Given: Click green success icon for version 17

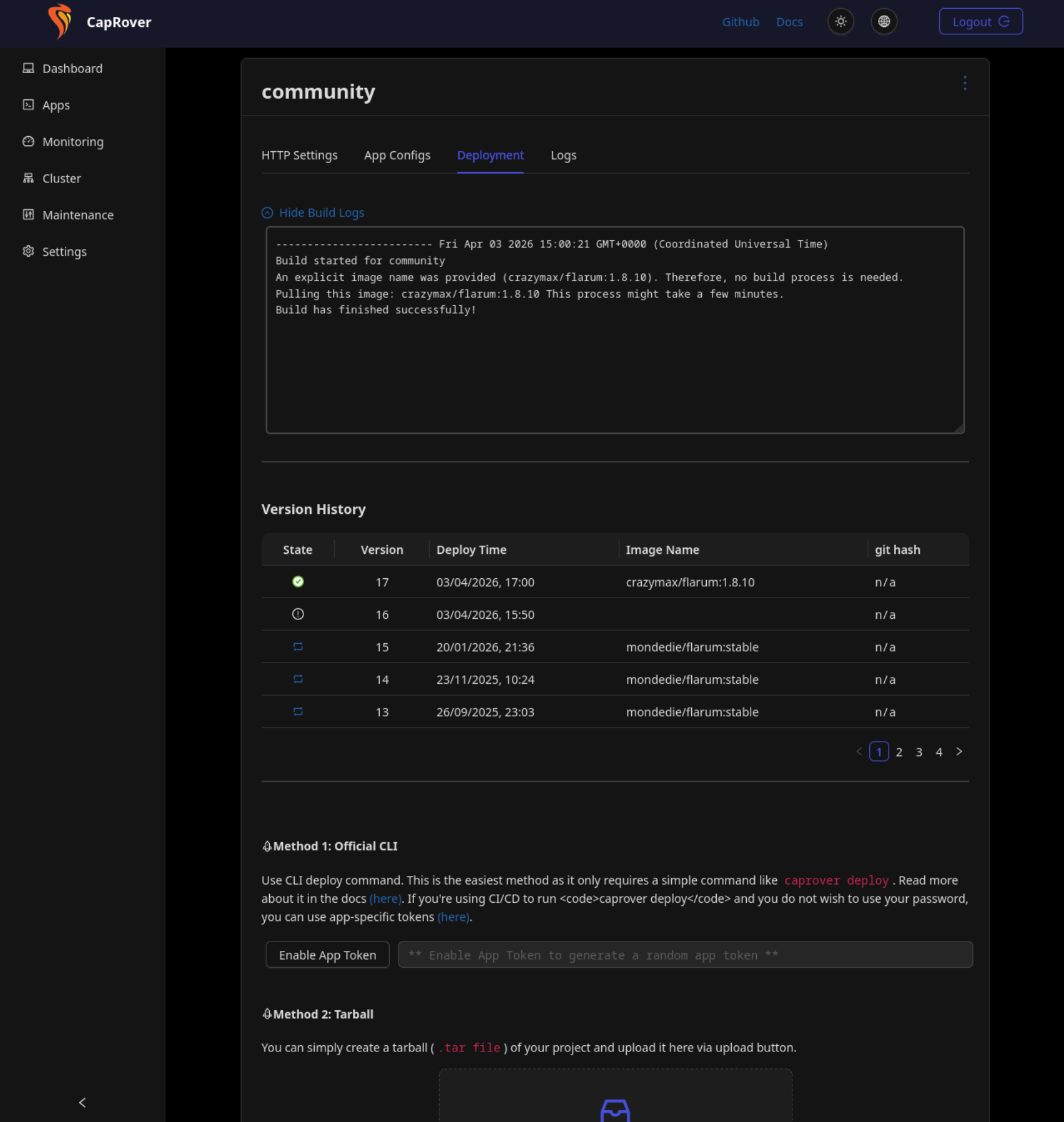Looking at the screenshot, I should pos(298,582).
